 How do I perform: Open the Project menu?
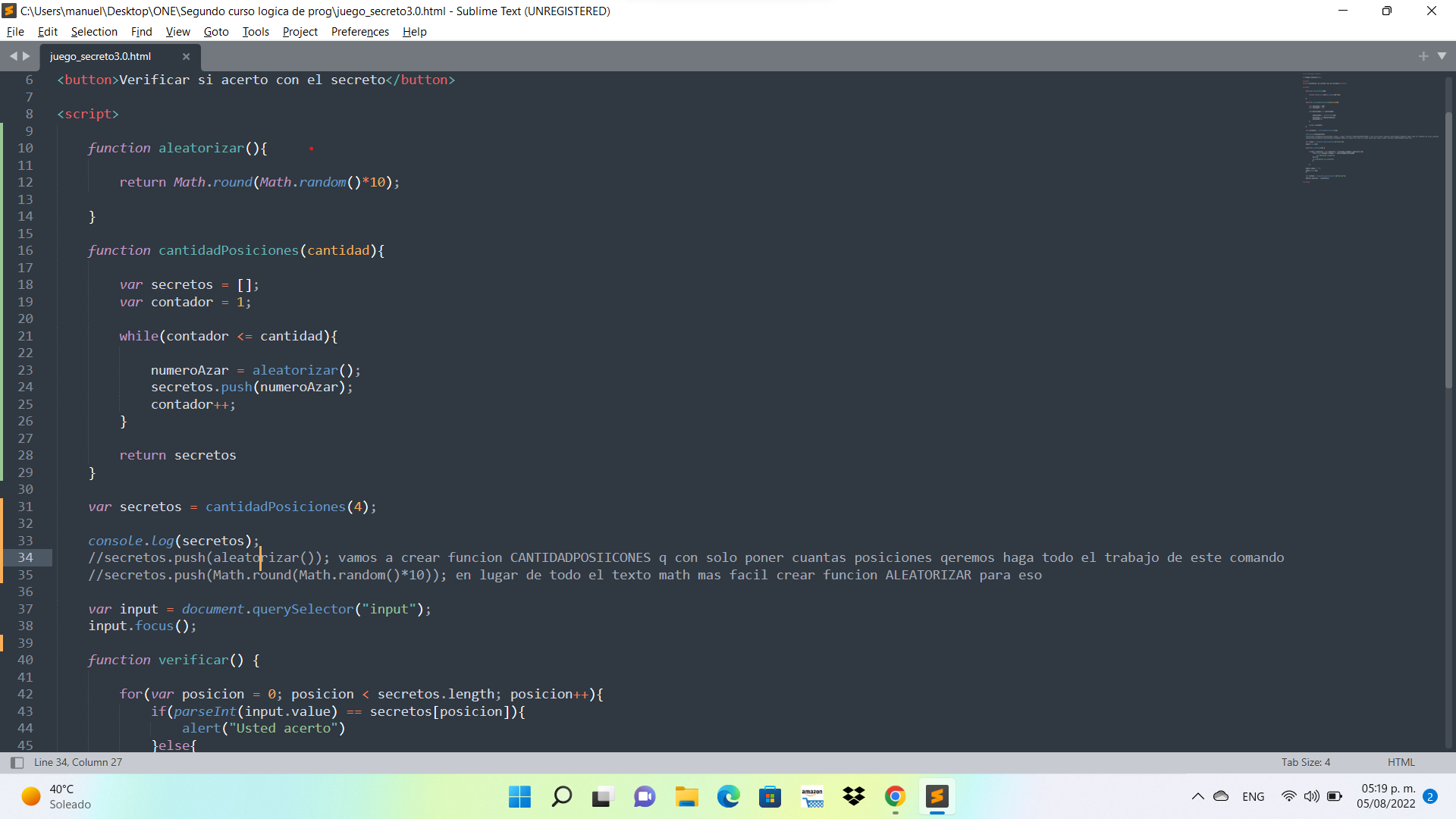300,32
